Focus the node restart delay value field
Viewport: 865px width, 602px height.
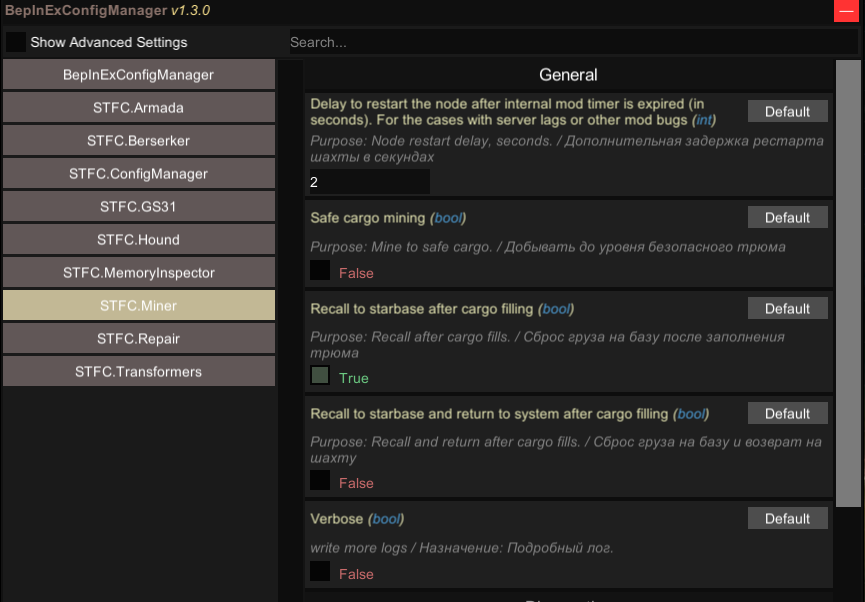tap(370, 182)
